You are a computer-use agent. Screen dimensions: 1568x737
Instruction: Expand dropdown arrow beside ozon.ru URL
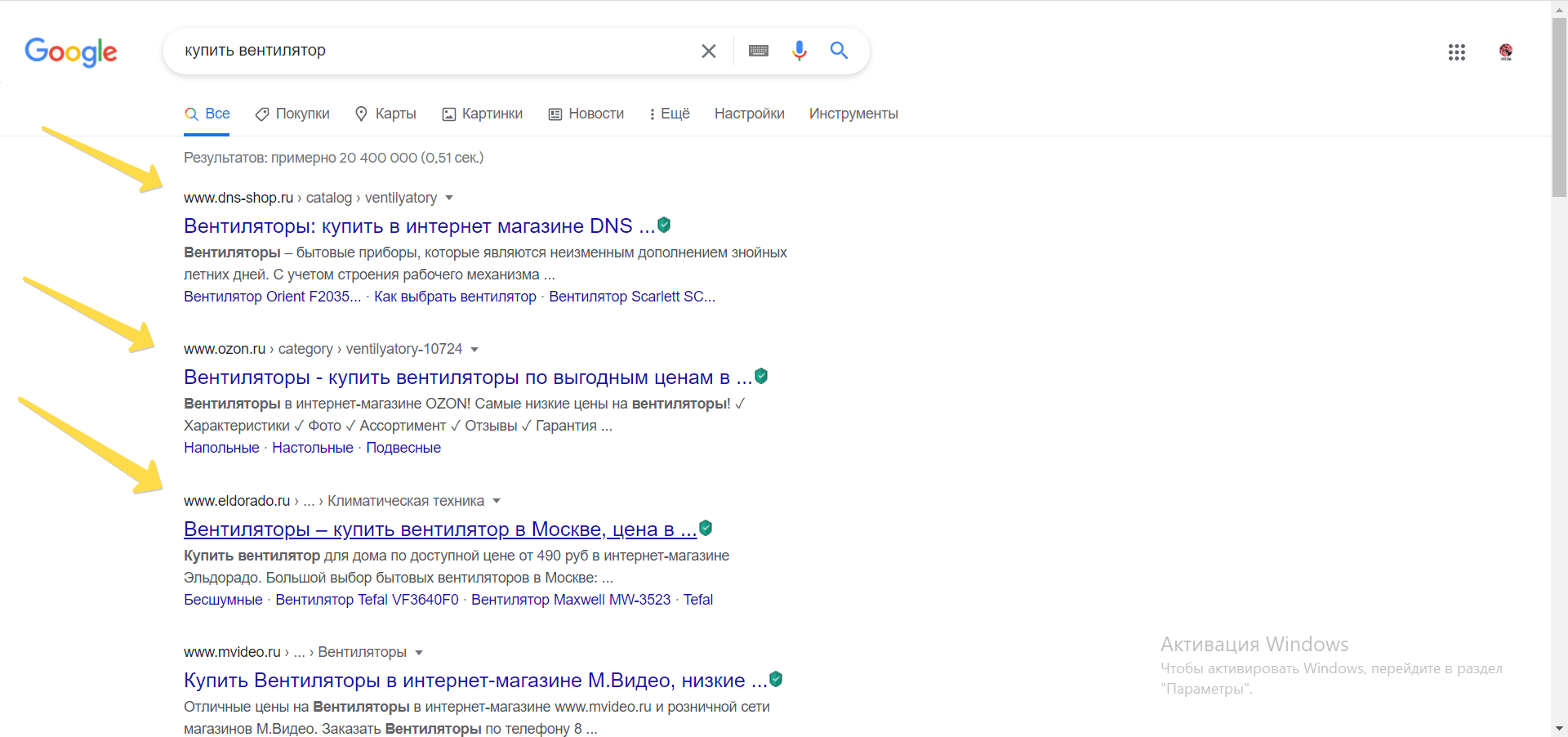click(474, 350)
